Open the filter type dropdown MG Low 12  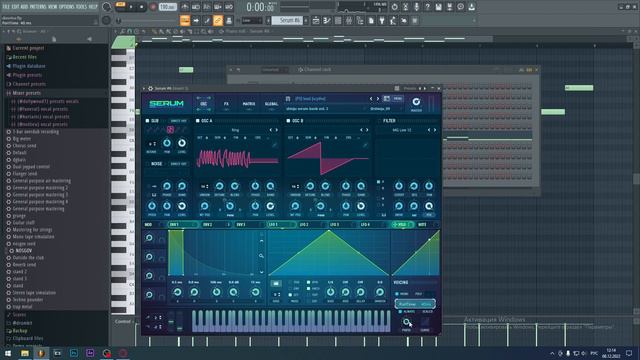click(x=402, y=130)
